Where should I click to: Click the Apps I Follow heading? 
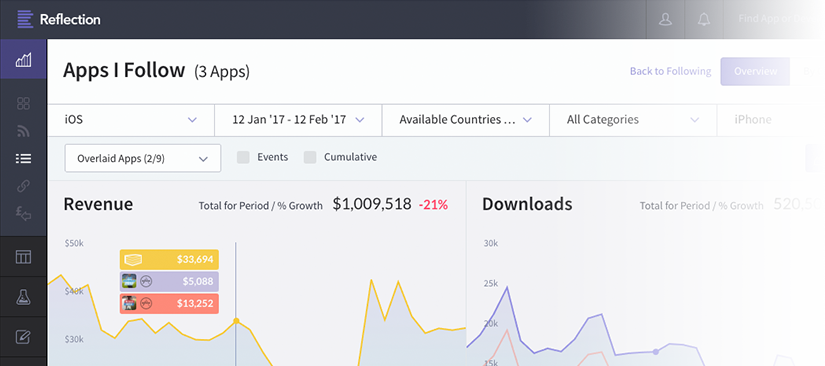[x=124, y=70]
